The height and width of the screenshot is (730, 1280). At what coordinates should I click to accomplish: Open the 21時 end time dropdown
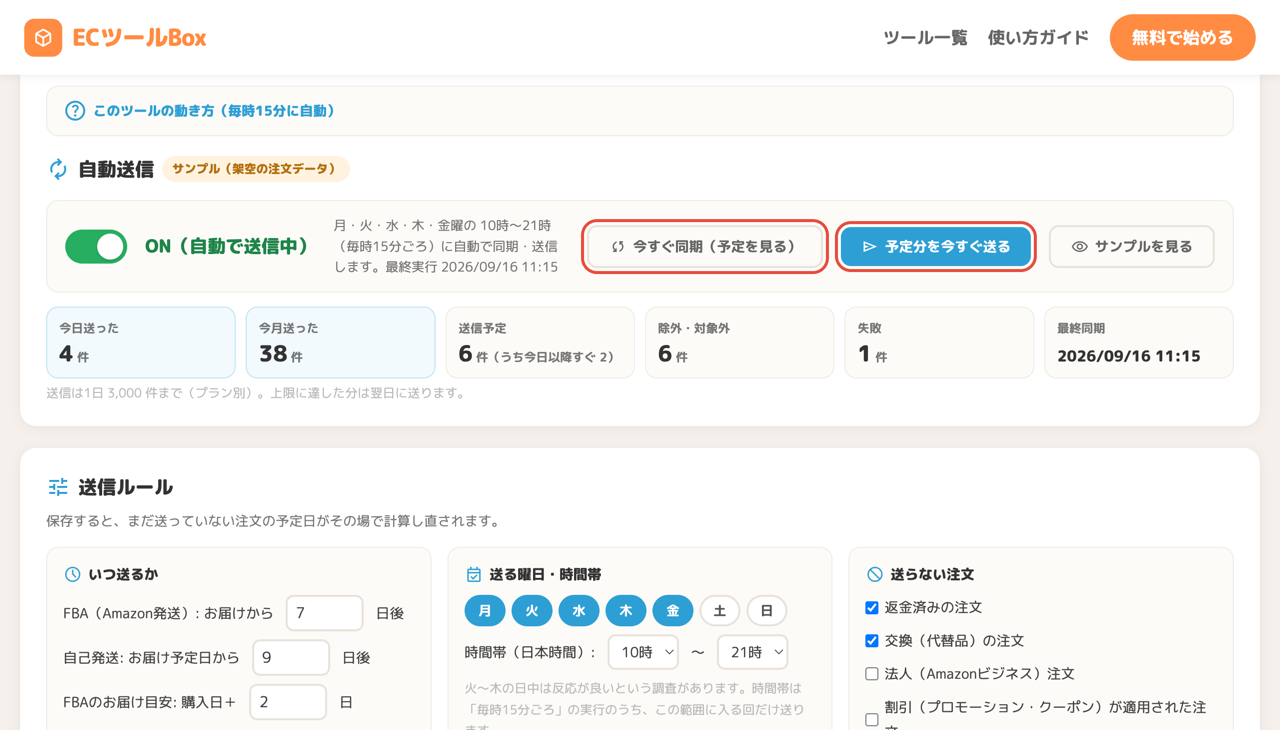pos(752,652)
